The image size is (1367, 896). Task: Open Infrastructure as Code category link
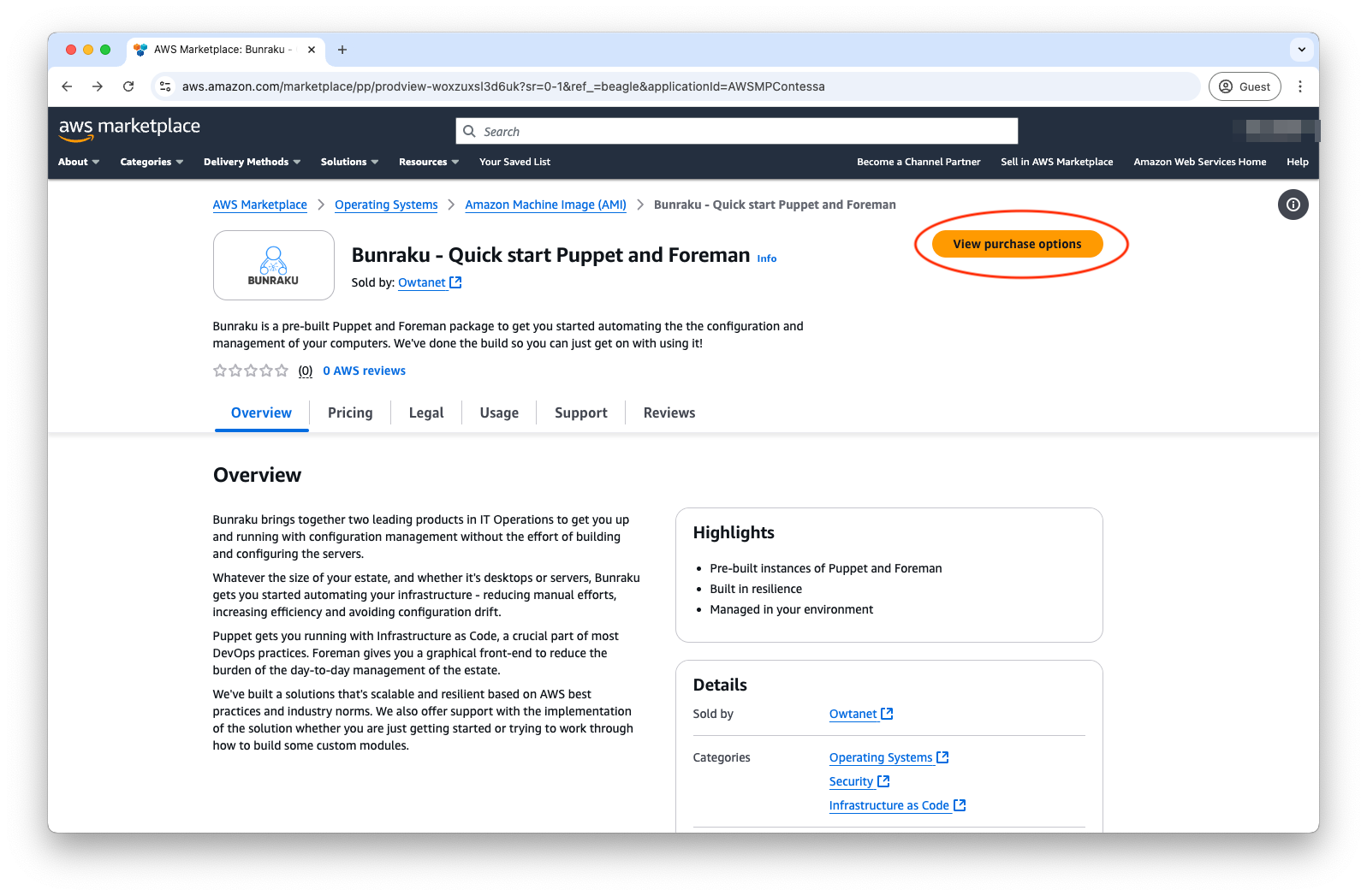pos(889,805)
